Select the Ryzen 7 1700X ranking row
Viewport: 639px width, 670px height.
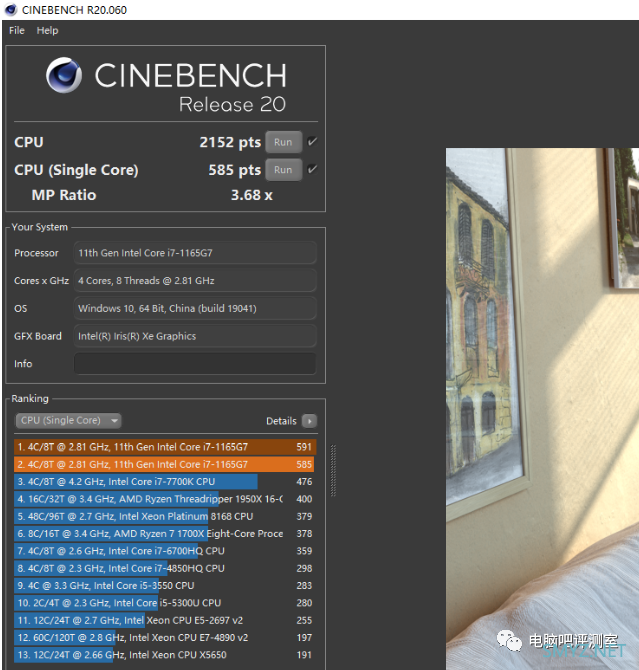pos(165,534)
